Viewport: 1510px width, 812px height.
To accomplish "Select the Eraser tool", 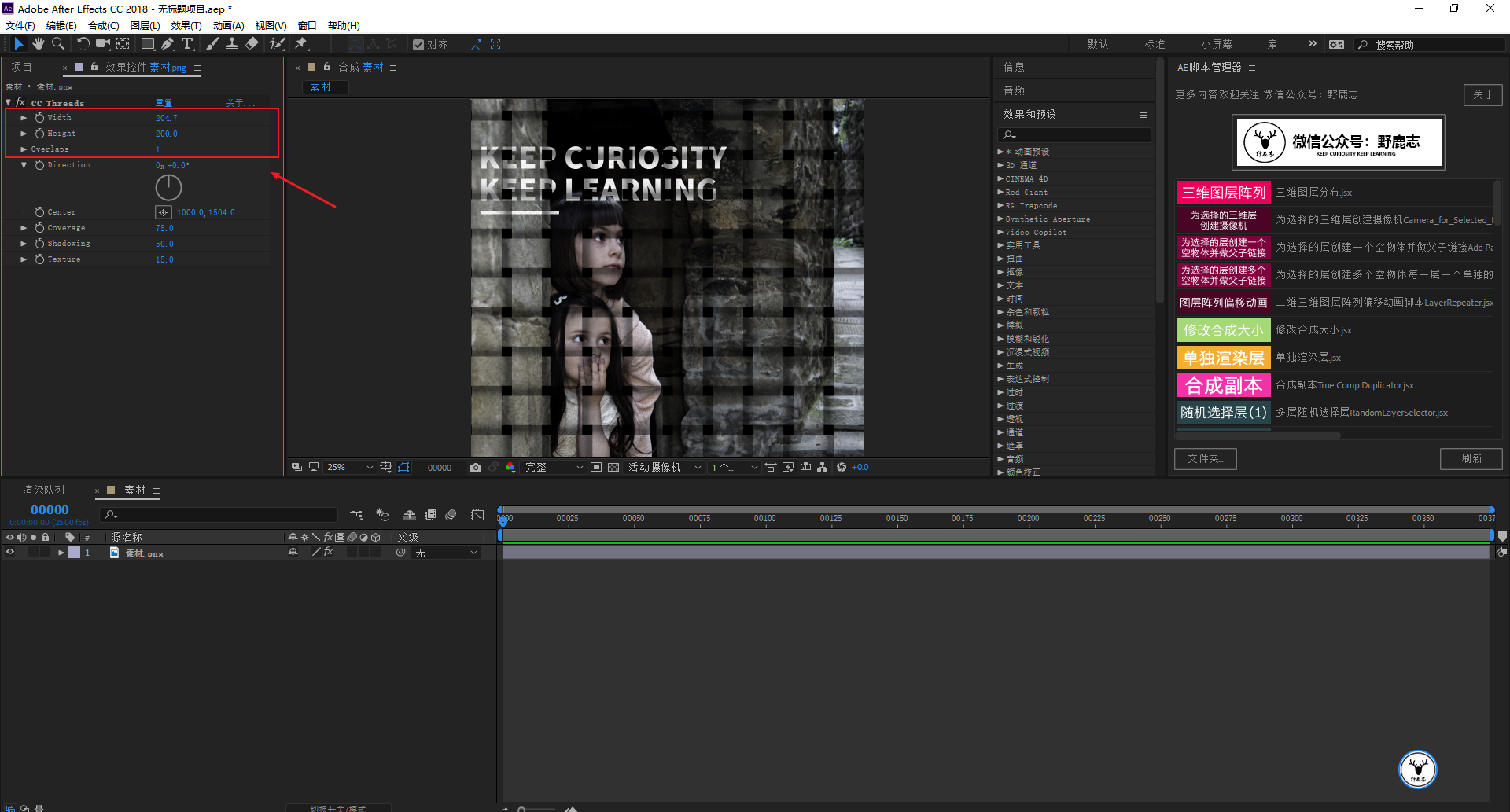I will [252, 44].
